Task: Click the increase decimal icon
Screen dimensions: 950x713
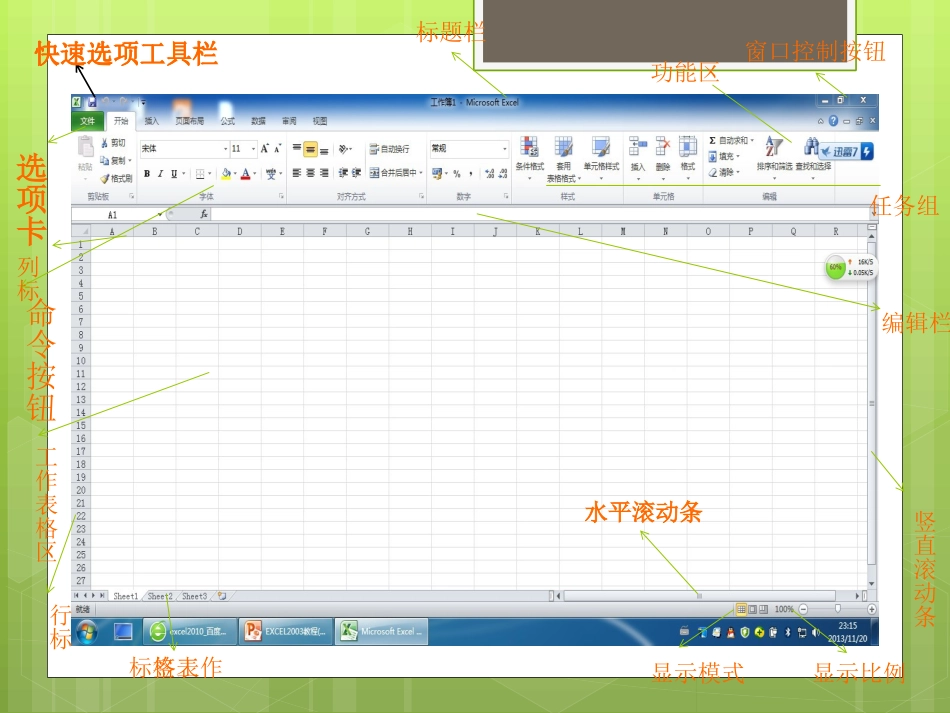Action: click(x=490, y=174)
